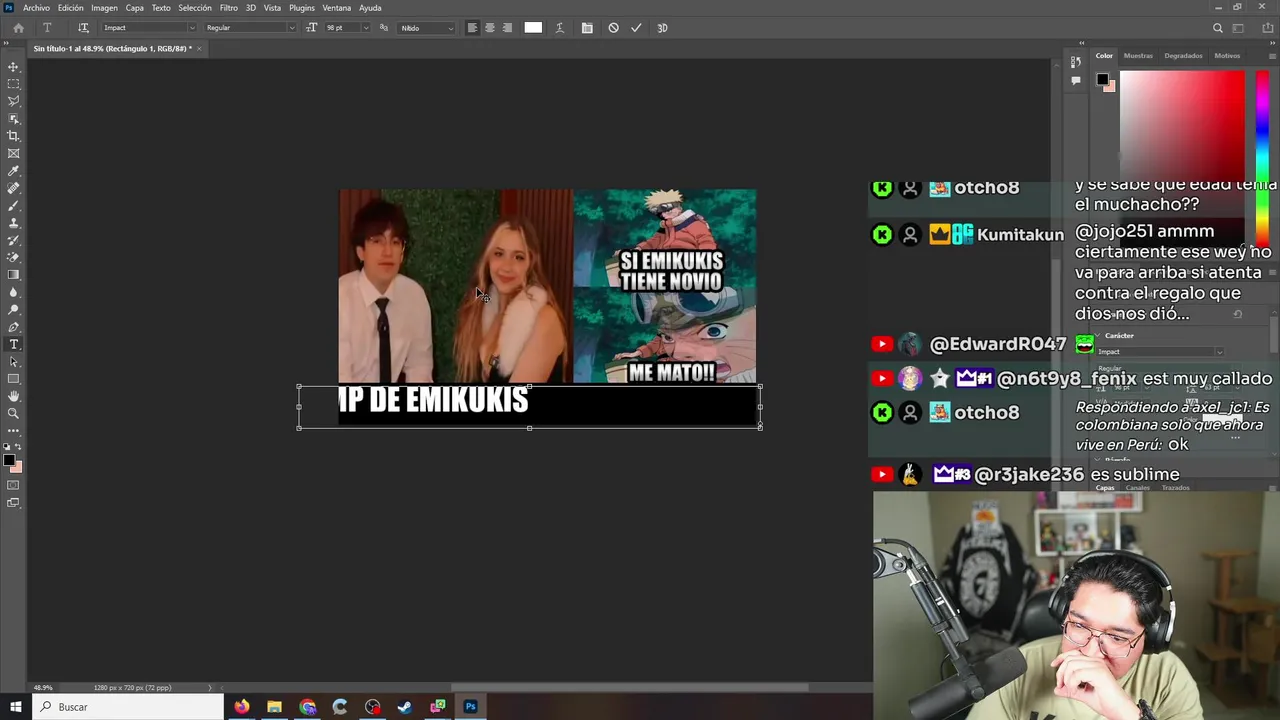Select the Rectangular Marquee tool
The height and width of the screenshot is (720, 1280).
point(13,84)
